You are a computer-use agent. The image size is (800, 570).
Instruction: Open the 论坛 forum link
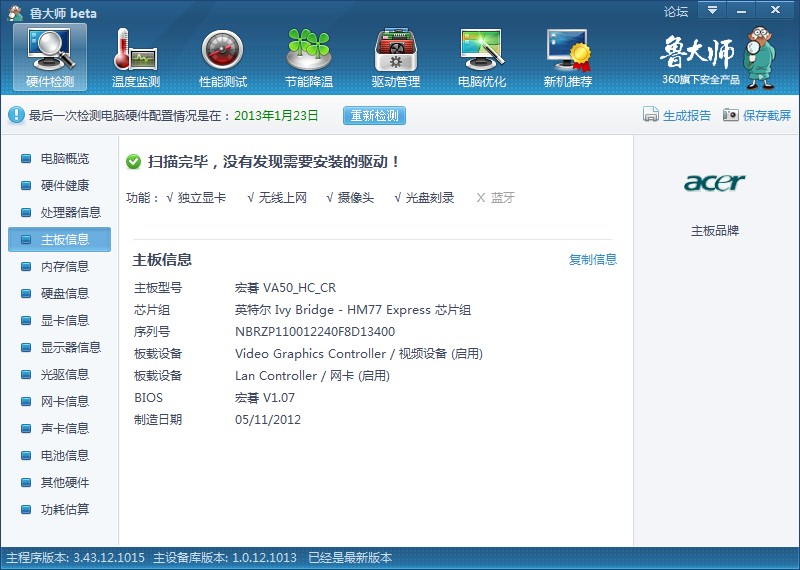pos(676,11)
